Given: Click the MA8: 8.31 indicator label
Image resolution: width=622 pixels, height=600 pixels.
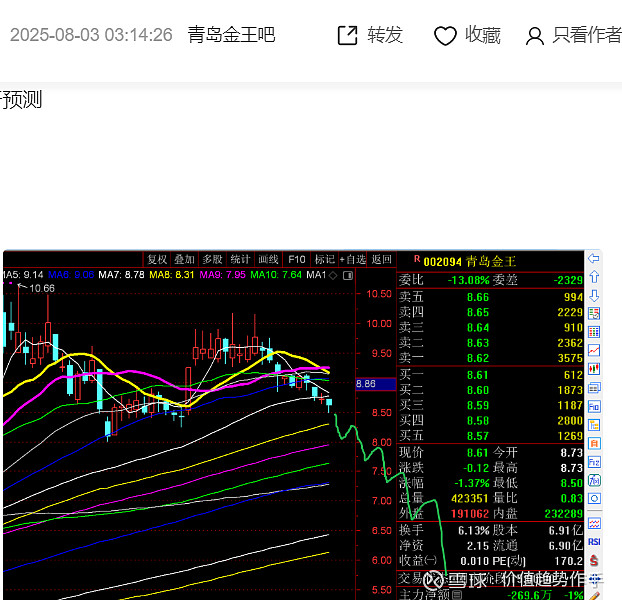Looking at the screenshot, I should tap(172, 275).
